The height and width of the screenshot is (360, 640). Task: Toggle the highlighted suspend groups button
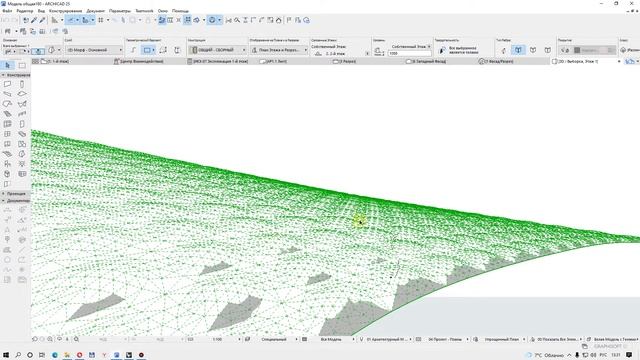[187, 20]
